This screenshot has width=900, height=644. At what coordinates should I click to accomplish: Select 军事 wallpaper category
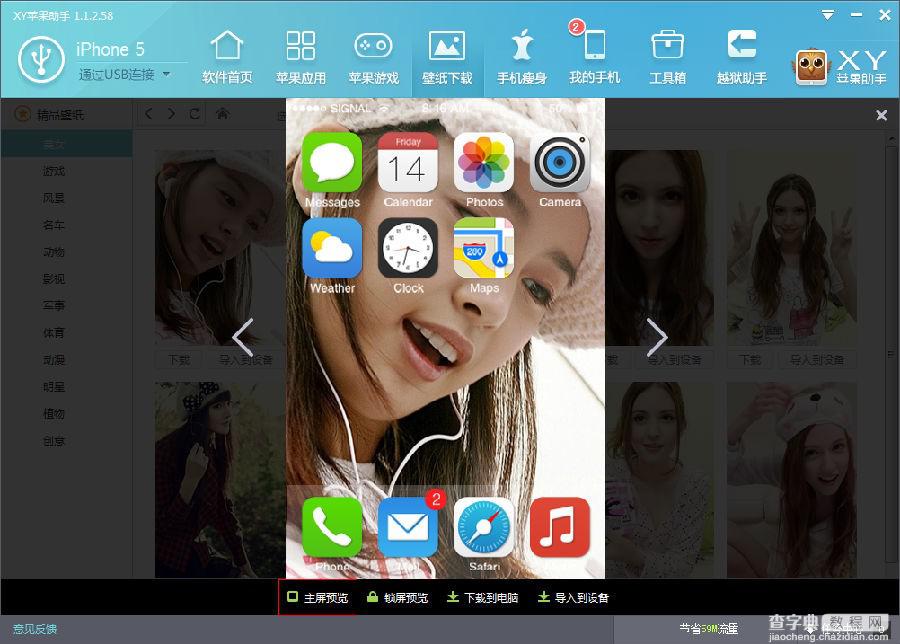tap(54, 306)
